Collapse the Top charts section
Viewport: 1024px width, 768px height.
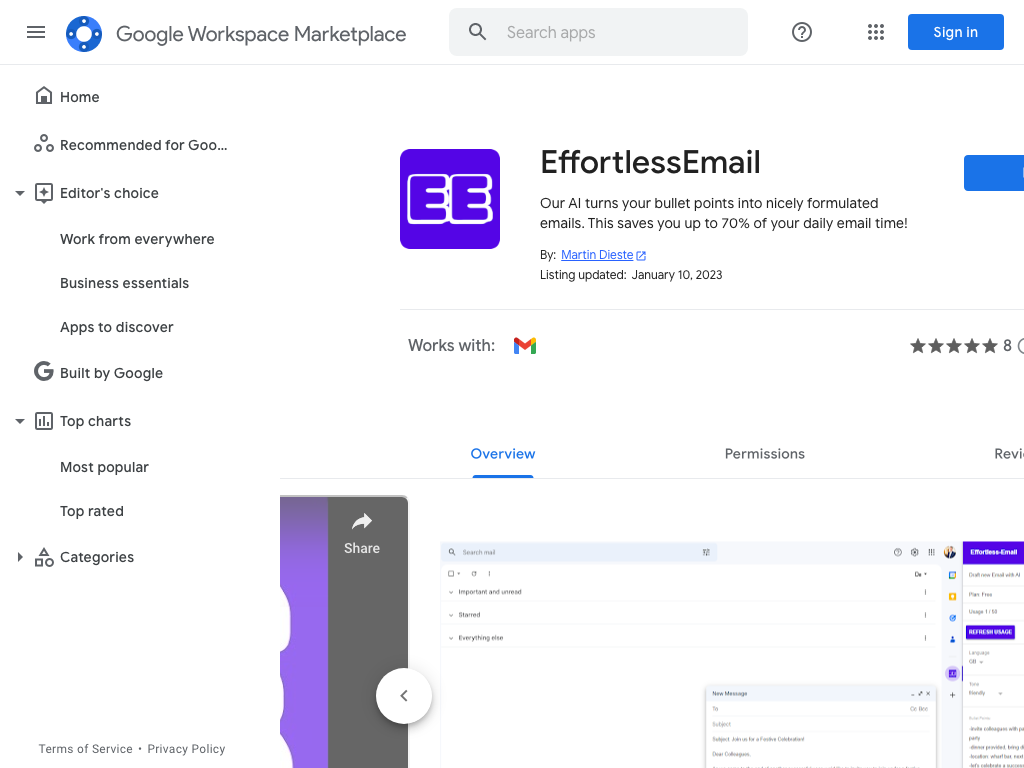20,421
